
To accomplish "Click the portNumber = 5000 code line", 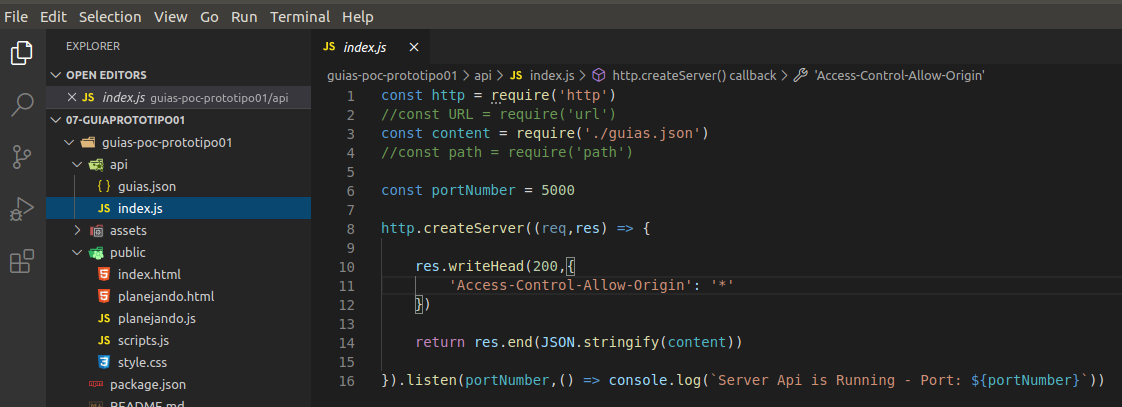I will click(x=478, y=191).
